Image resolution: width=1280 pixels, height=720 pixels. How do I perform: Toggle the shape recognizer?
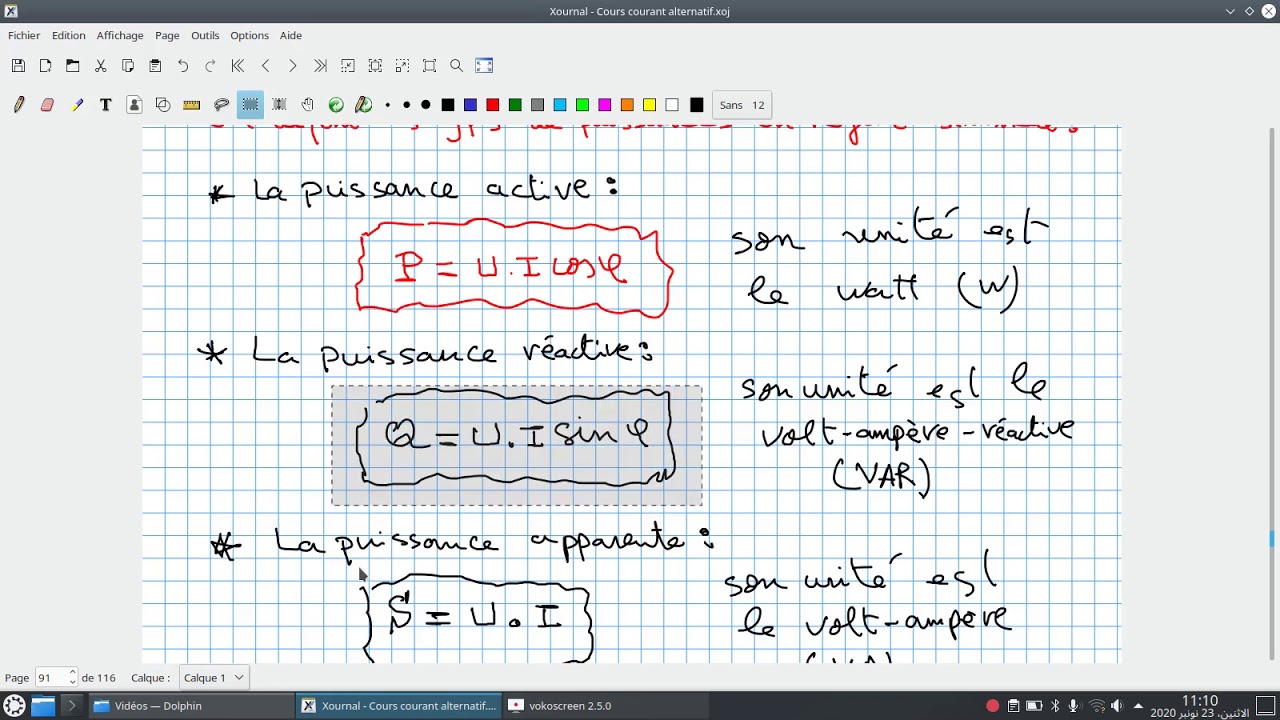tap(163, 105)
